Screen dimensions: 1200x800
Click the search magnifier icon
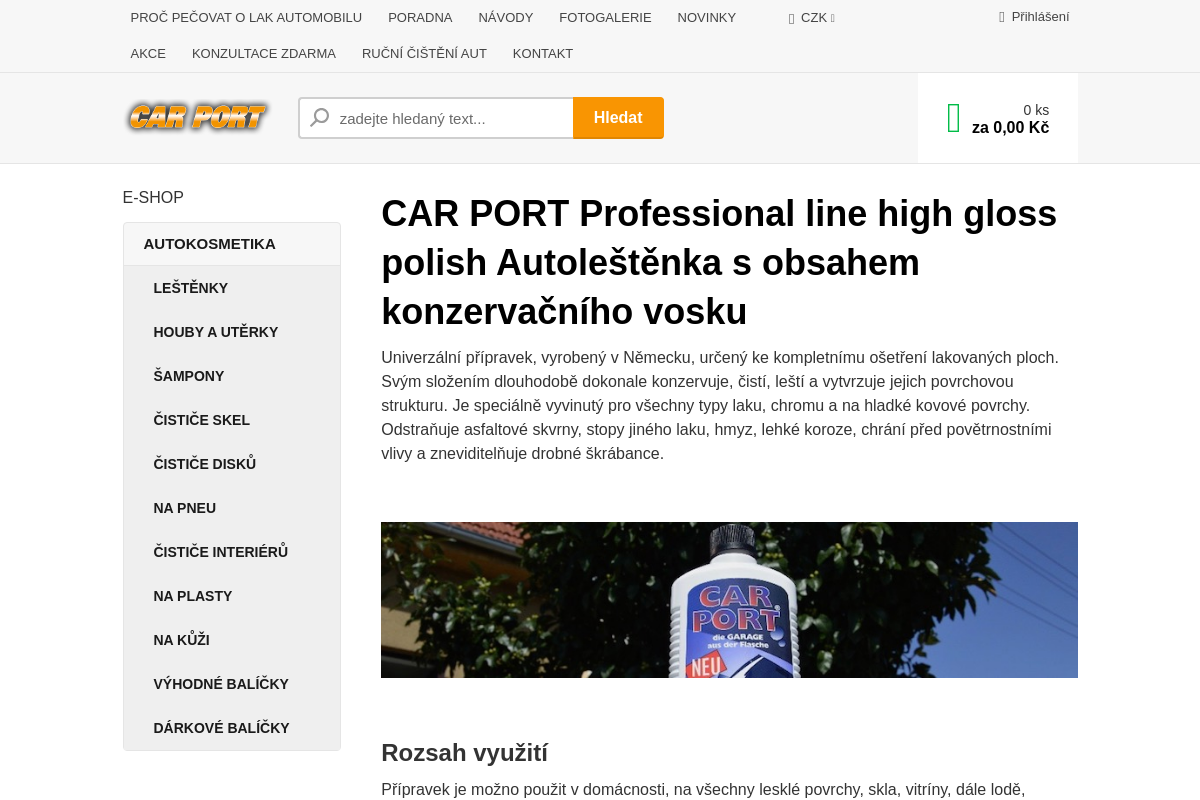319,118
